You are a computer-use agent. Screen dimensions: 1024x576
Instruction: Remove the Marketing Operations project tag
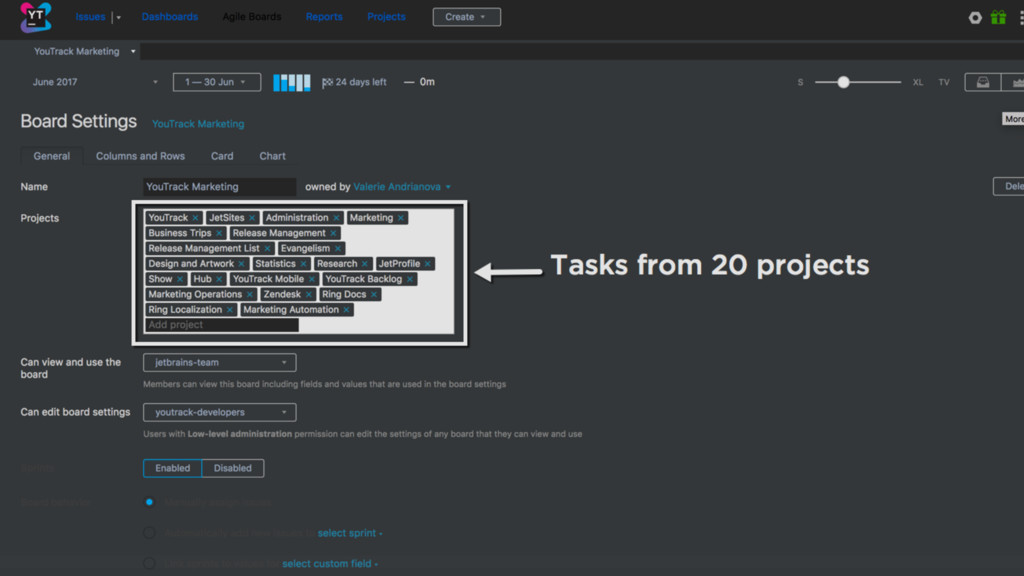(249, 295)
